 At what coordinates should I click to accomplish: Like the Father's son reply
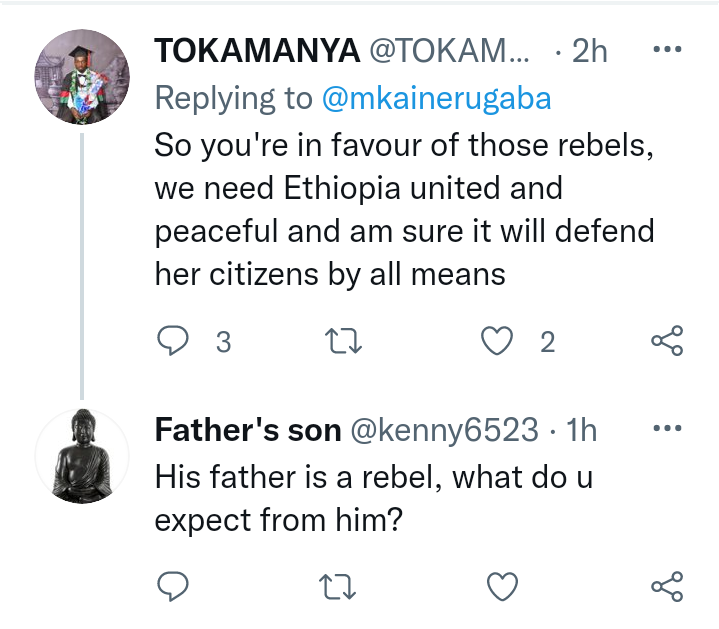click(502, 586)
